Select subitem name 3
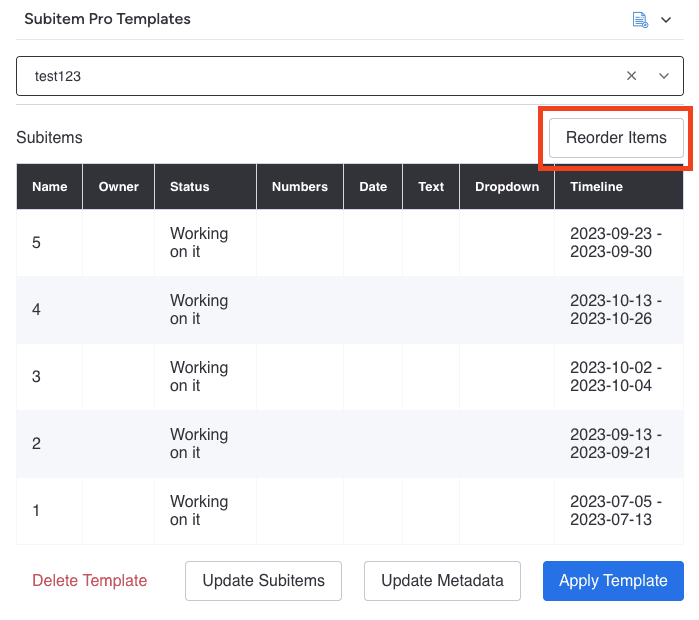Screen dimensions: 699x620 [x=36, y=377]
